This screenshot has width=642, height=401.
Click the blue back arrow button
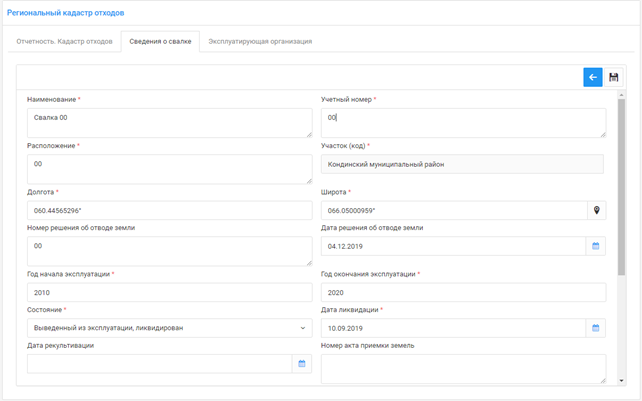pos(592,77)
